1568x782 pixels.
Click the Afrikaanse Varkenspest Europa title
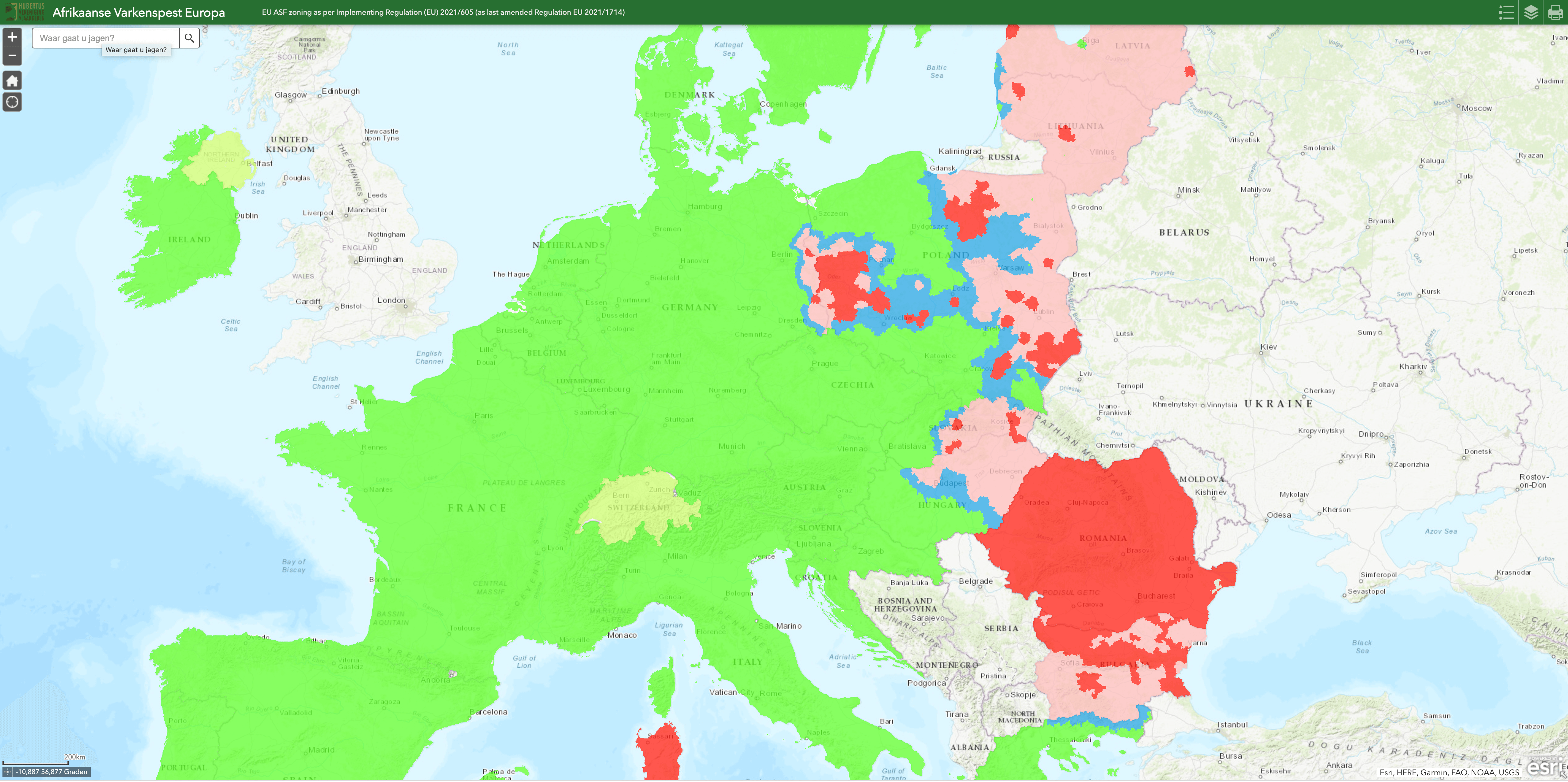click(x=139, y=12)
